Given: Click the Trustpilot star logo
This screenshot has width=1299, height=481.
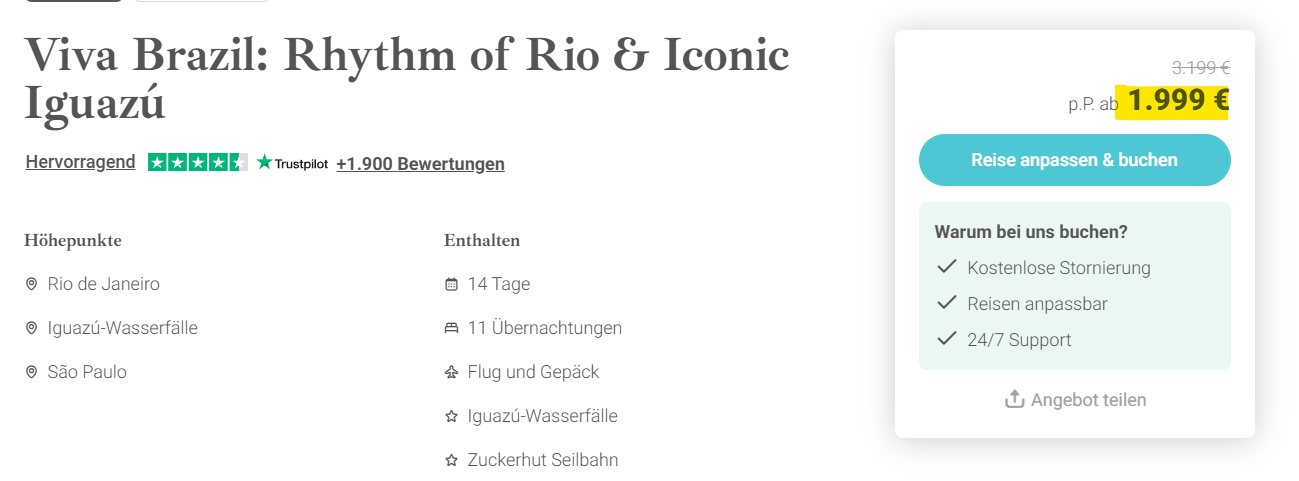Looking at the screenshot, I should coord(265,162).
